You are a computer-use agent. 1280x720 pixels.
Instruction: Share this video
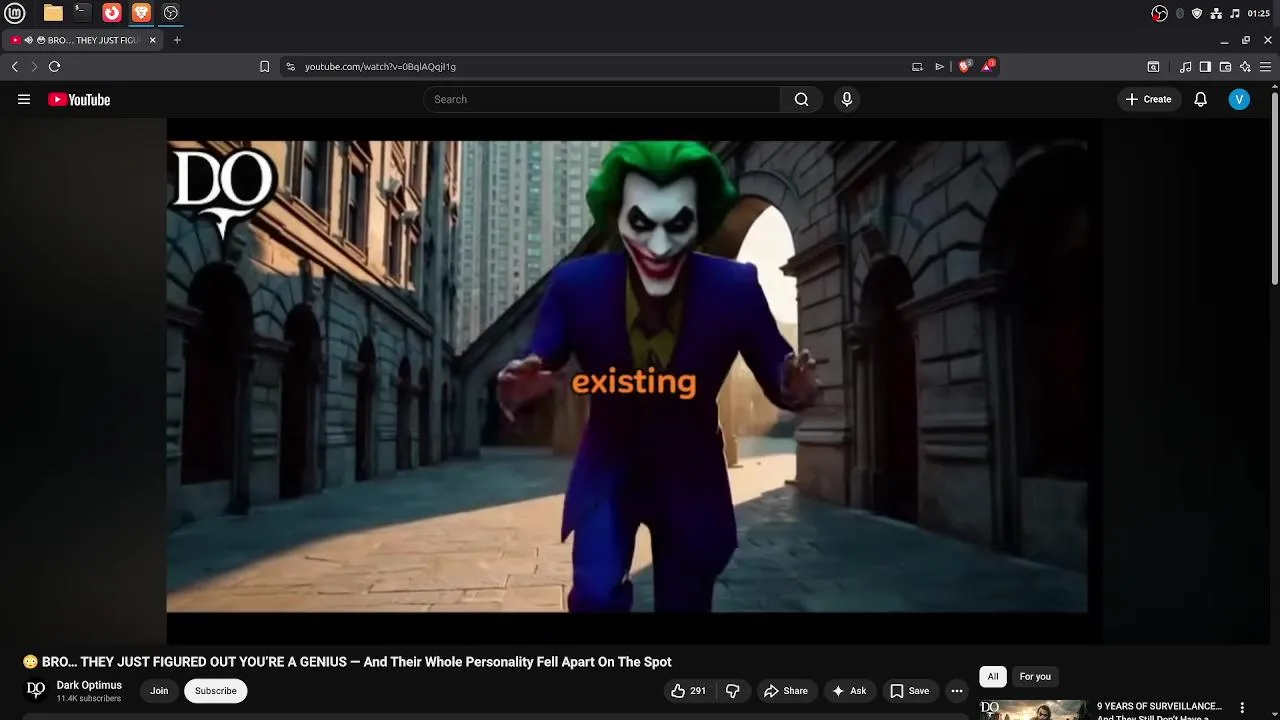tap(786, 690)
